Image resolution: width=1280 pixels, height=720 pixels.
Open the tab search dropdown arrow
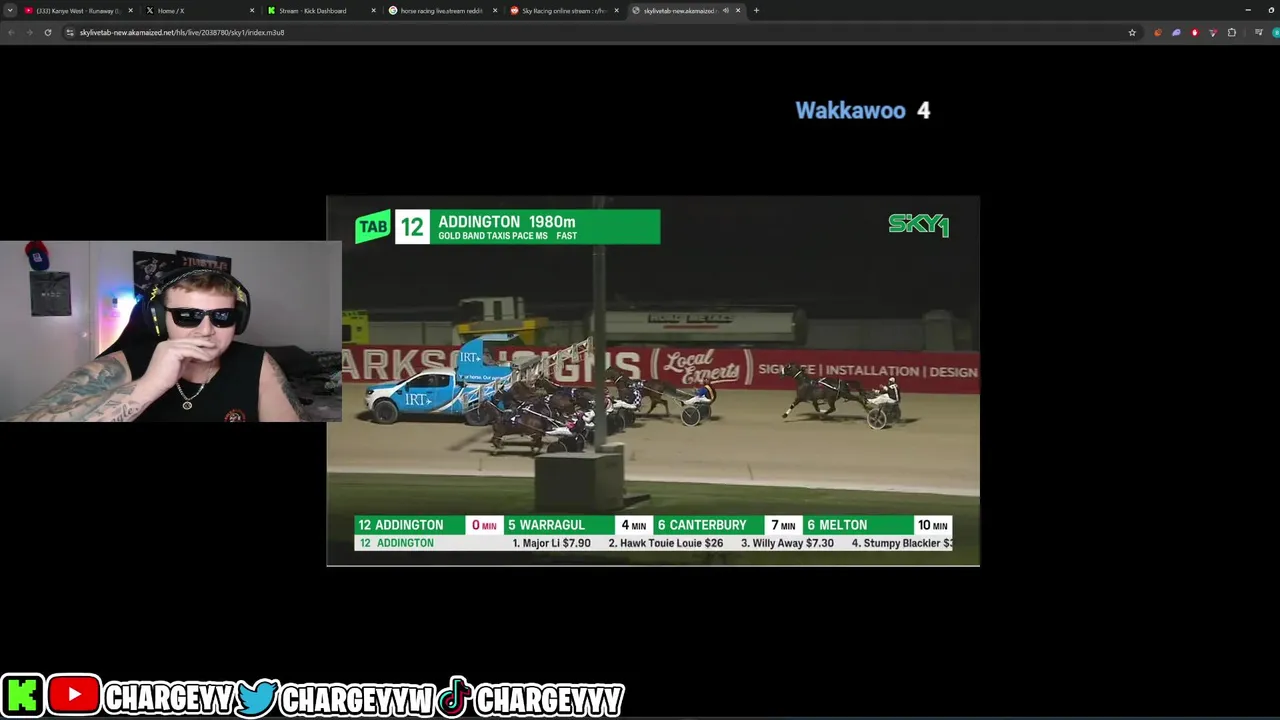point(10,10)
